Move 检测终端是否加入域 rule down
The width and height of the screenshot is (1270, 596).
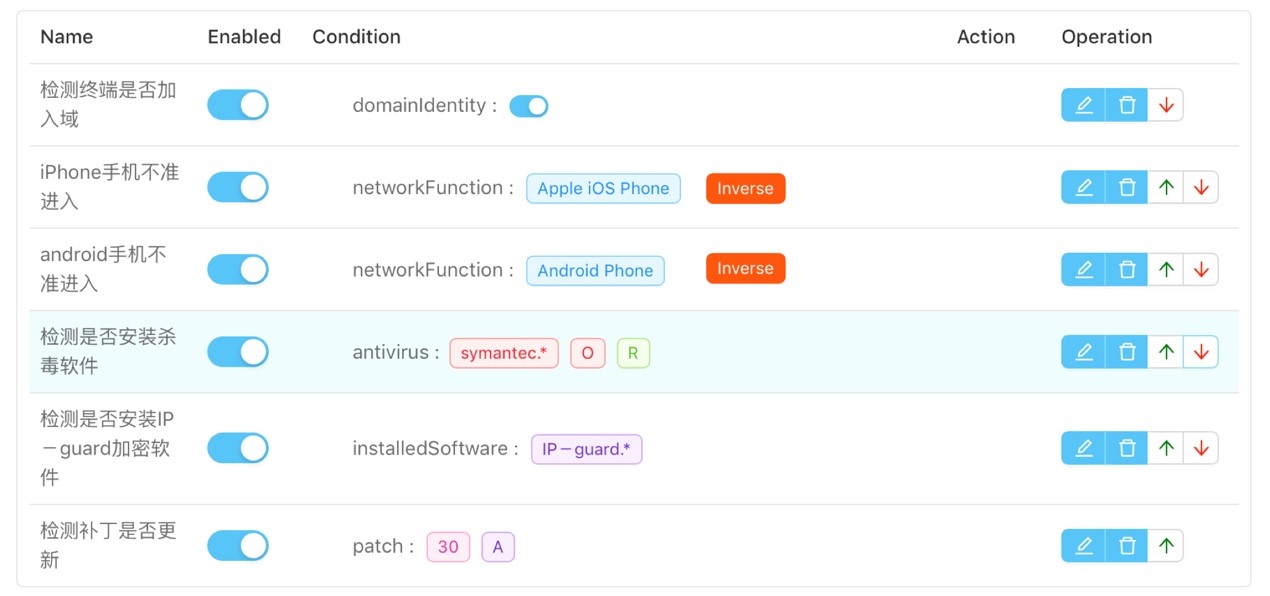click(x=1166, y=105)
